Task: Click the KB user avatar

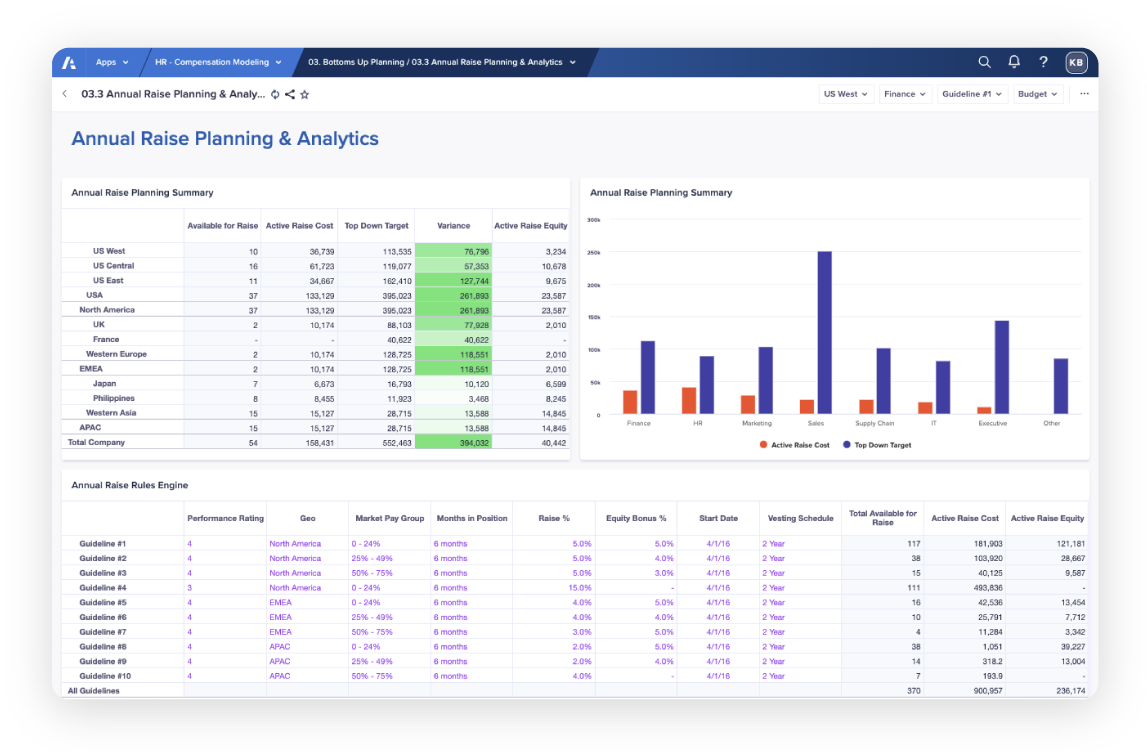Action: pos(1076,61)
